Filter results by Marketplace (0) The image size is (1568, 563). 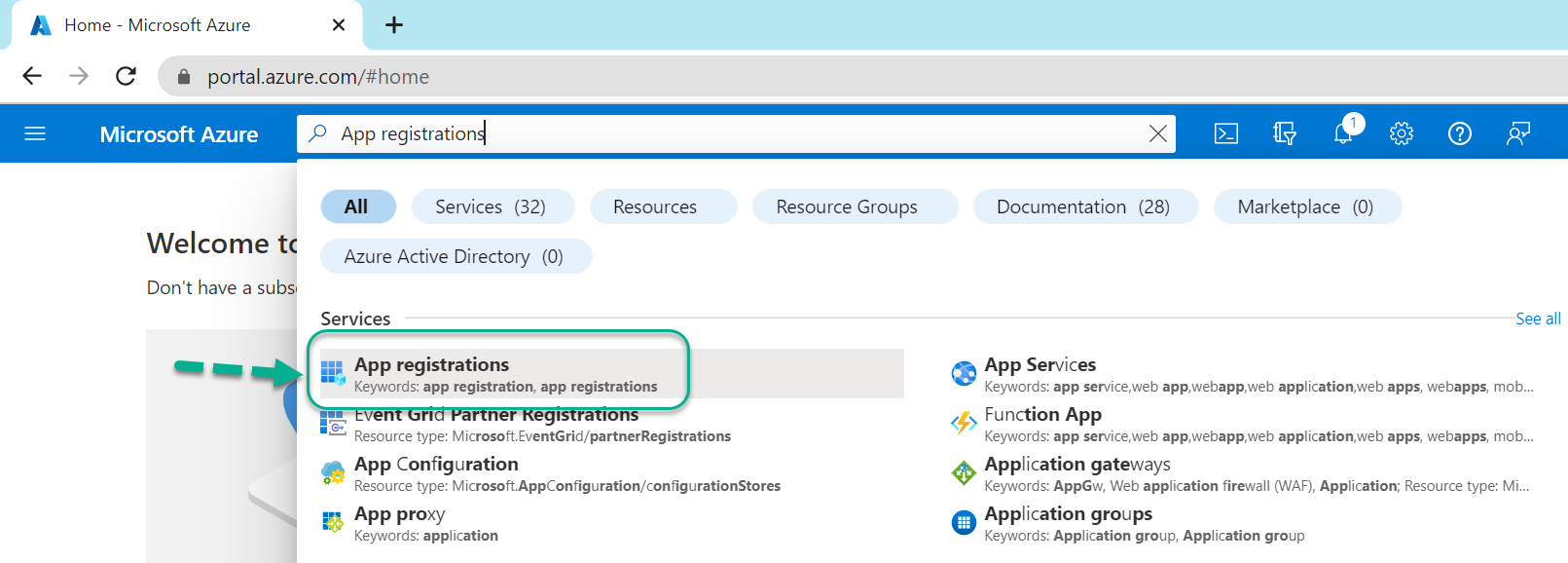tap(1307, 206)
